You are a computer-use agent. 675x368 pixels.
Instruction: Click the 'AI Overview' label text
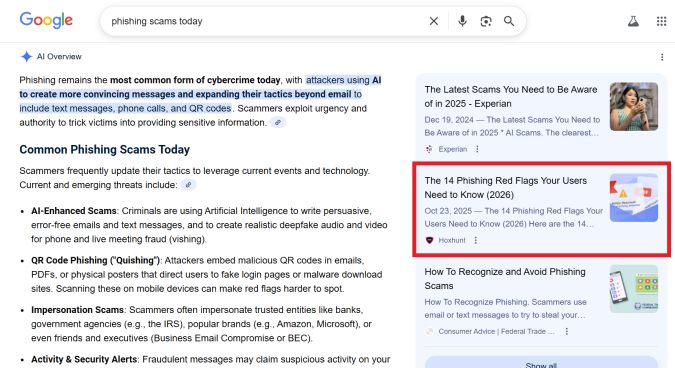pyautogui.click(x=59, y=56)
